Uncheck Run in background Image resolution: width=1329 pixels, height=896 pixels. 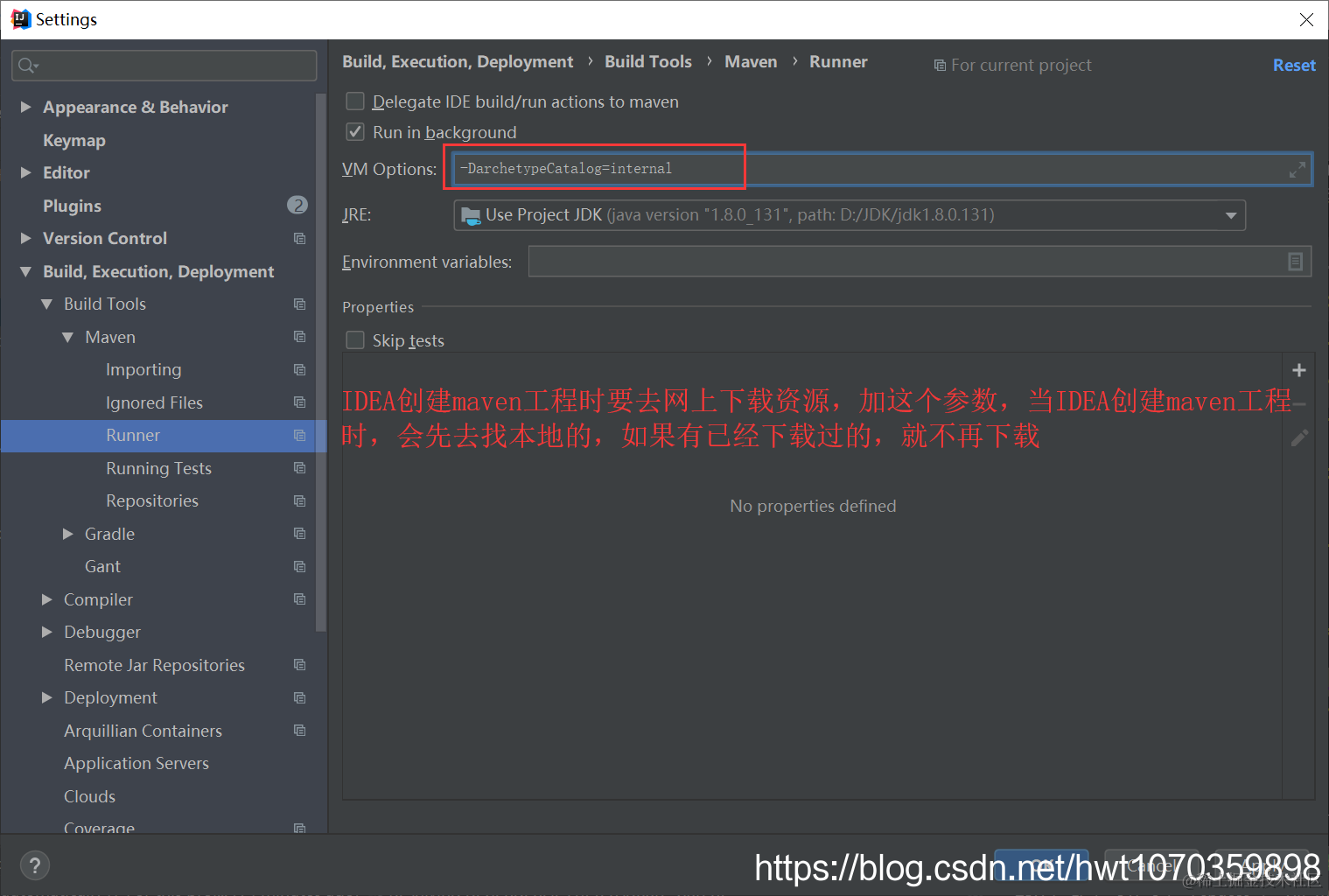(x=355, y=132)
